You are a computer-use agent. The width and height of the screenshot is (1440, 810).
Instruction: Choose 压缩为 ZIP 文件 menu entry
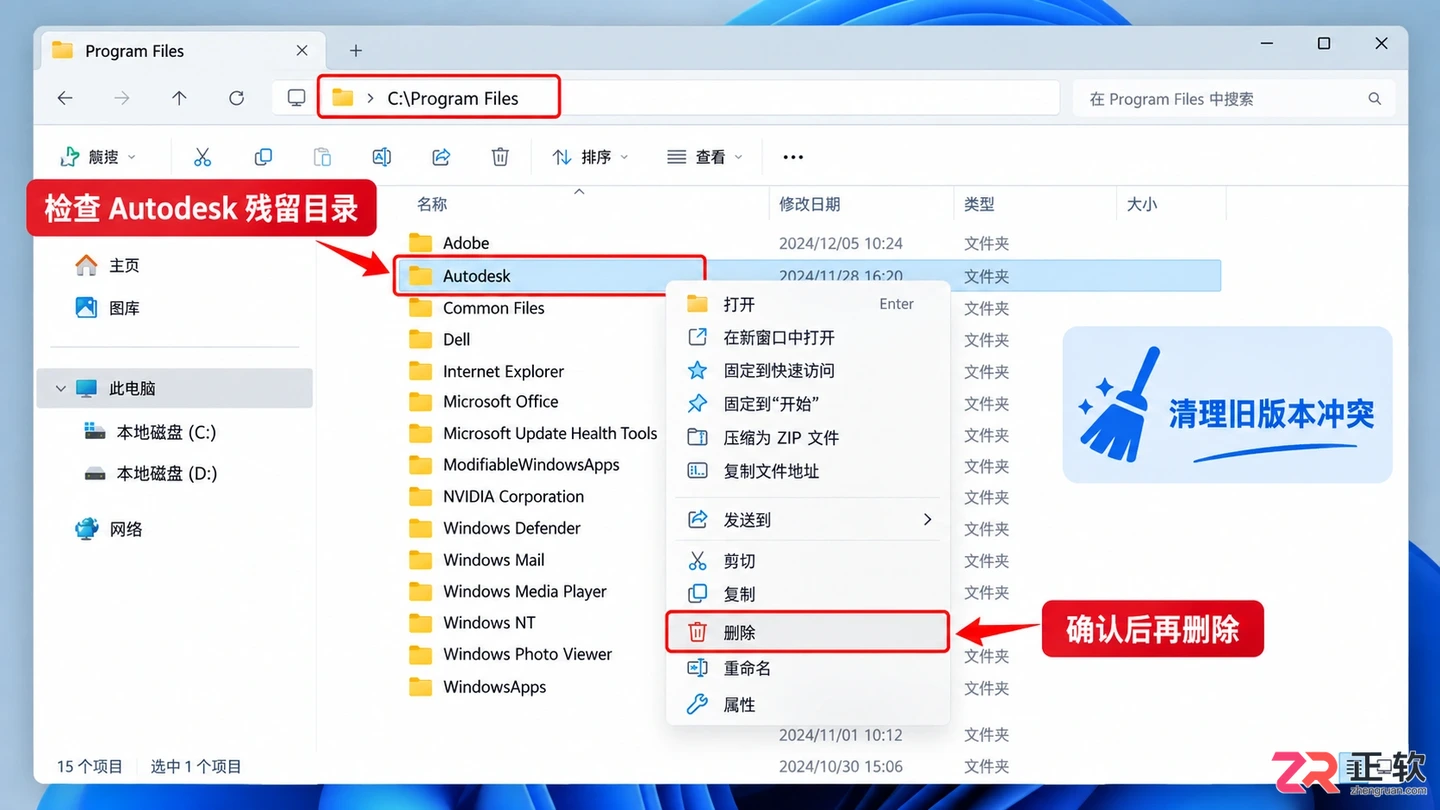(x=807, y=438)
